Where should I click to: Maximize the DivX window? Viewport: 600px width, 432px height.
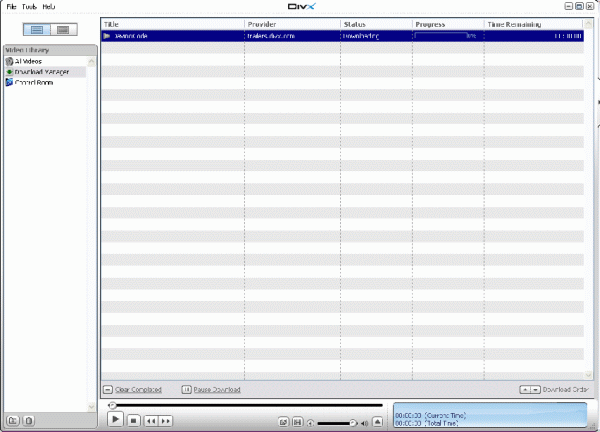579,6
